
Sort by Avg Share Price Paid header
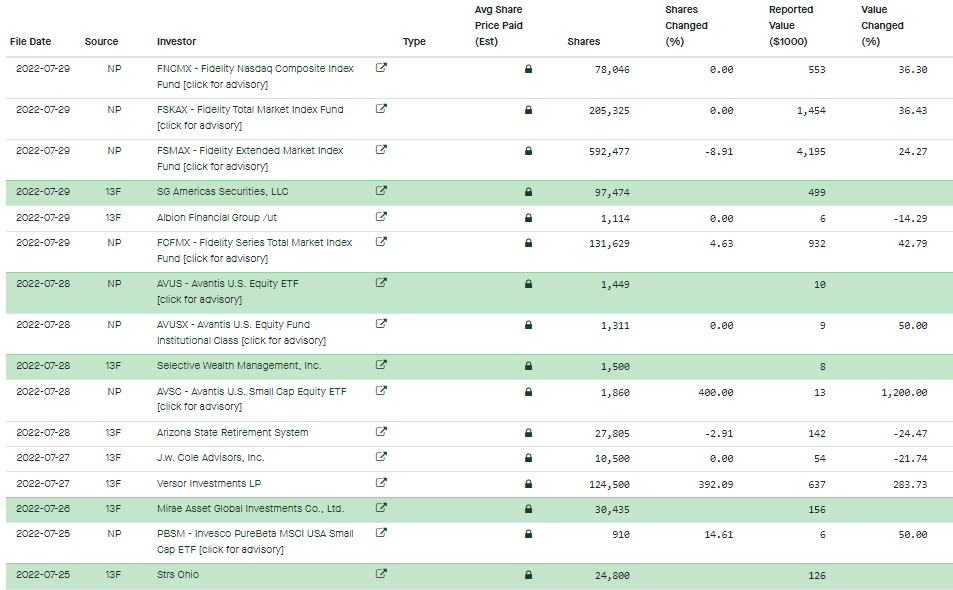(498, 26)
